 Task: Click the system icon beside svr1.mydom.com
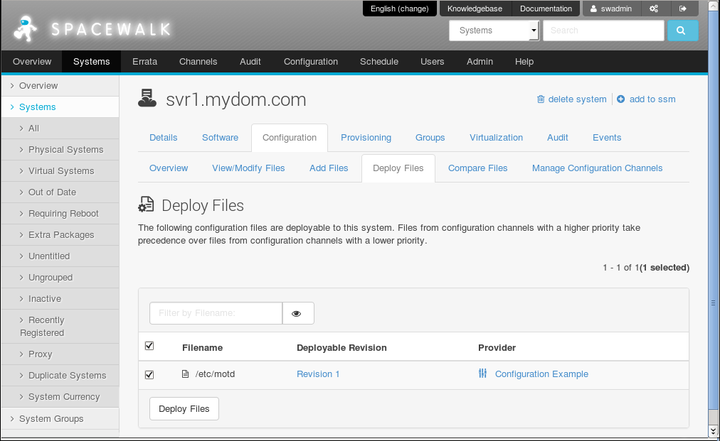(147, 98)
